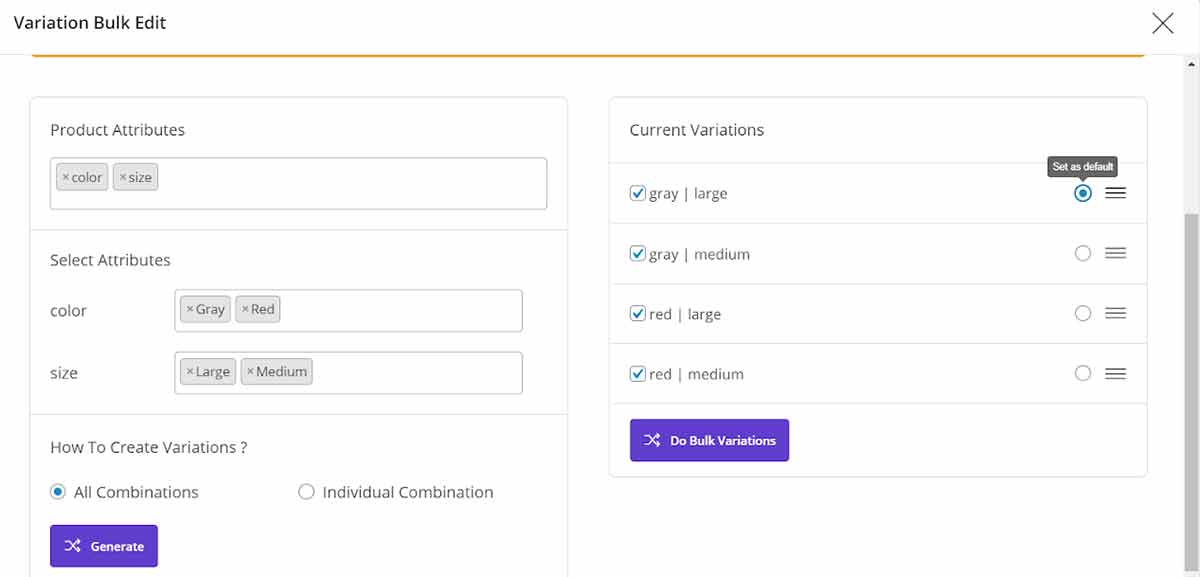1200x577 pixels.
Task: Uncheck the gray | large variation checkbox
Action: tap(637, 194)
